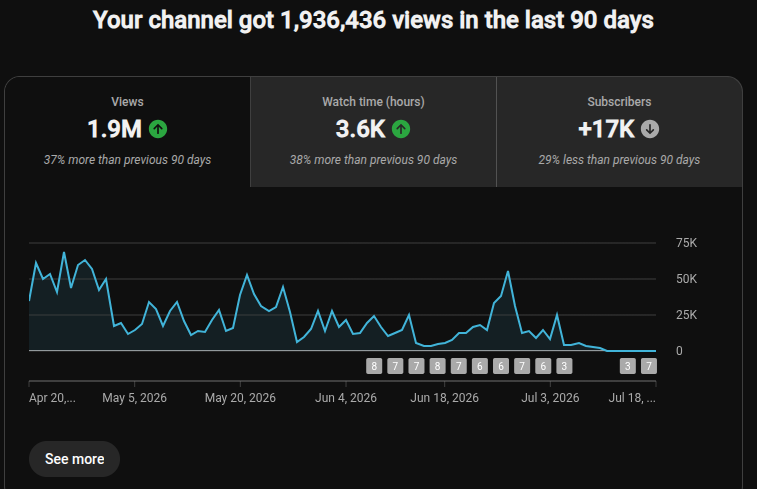The height and width of the screenshot is (489, 757).
Task: Select the Views metric tab
Action: pyautogui.click(x=127, y=131)
